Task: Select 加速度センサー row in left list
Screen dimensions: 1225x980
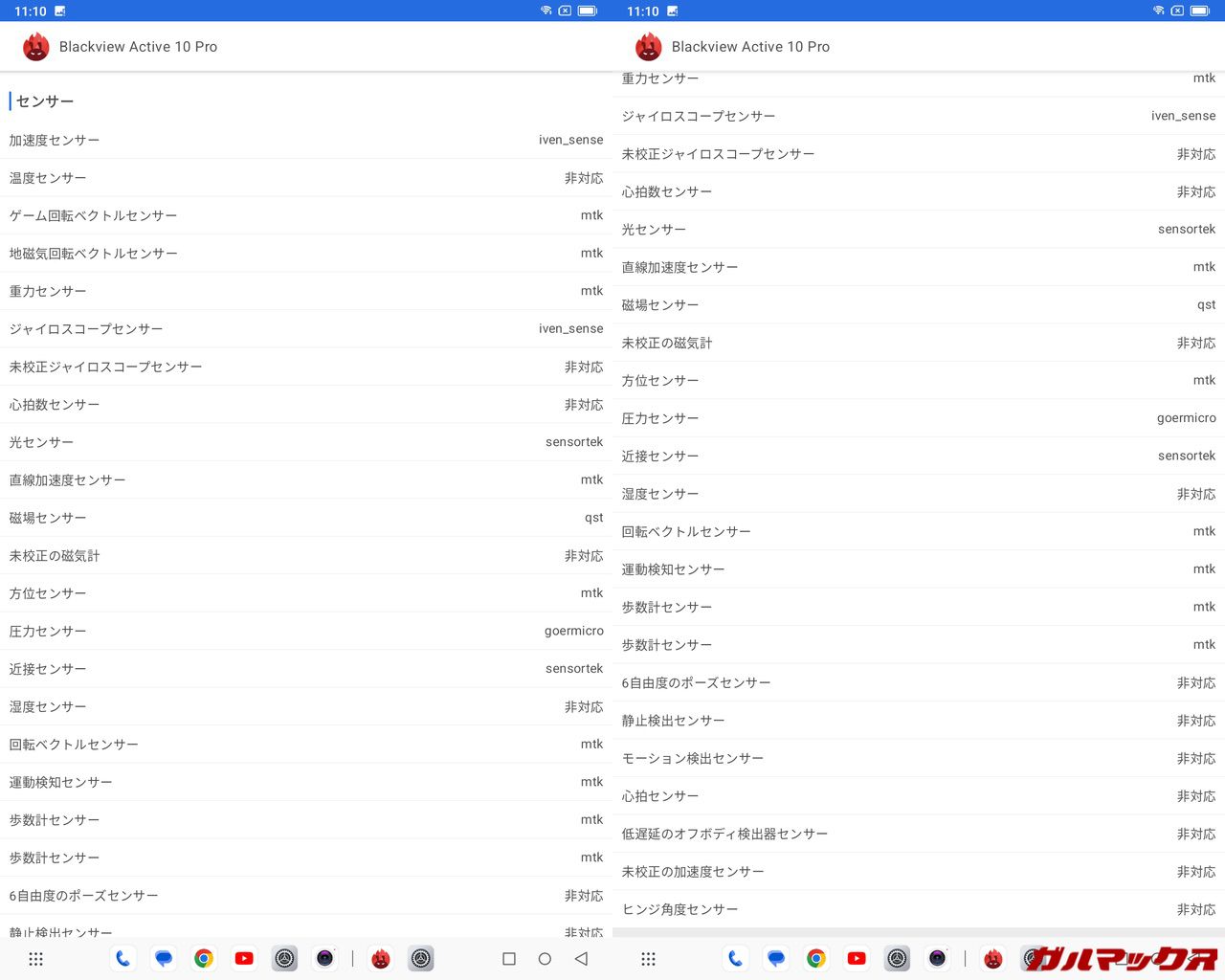Action: pyautogui.click(x=306, y=141)
